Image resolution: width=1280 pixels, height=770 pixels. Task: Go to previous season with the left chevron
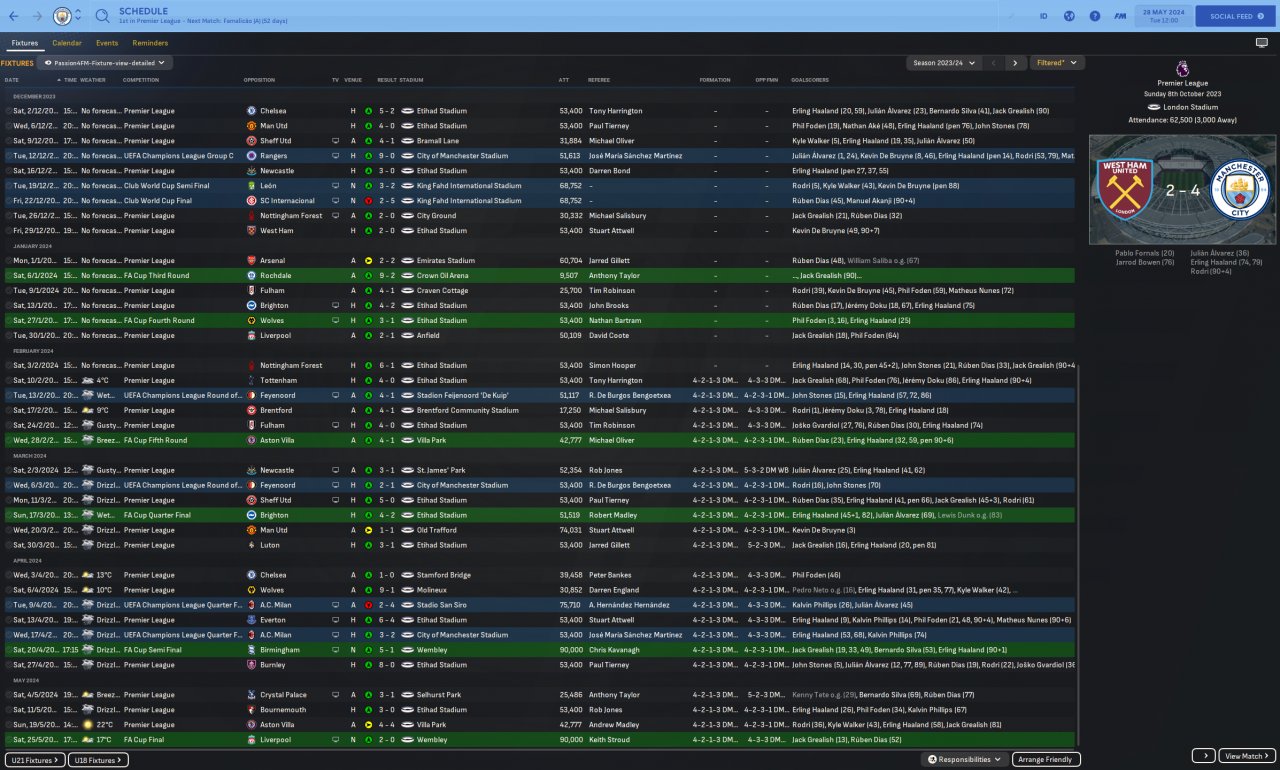[994, 63]
